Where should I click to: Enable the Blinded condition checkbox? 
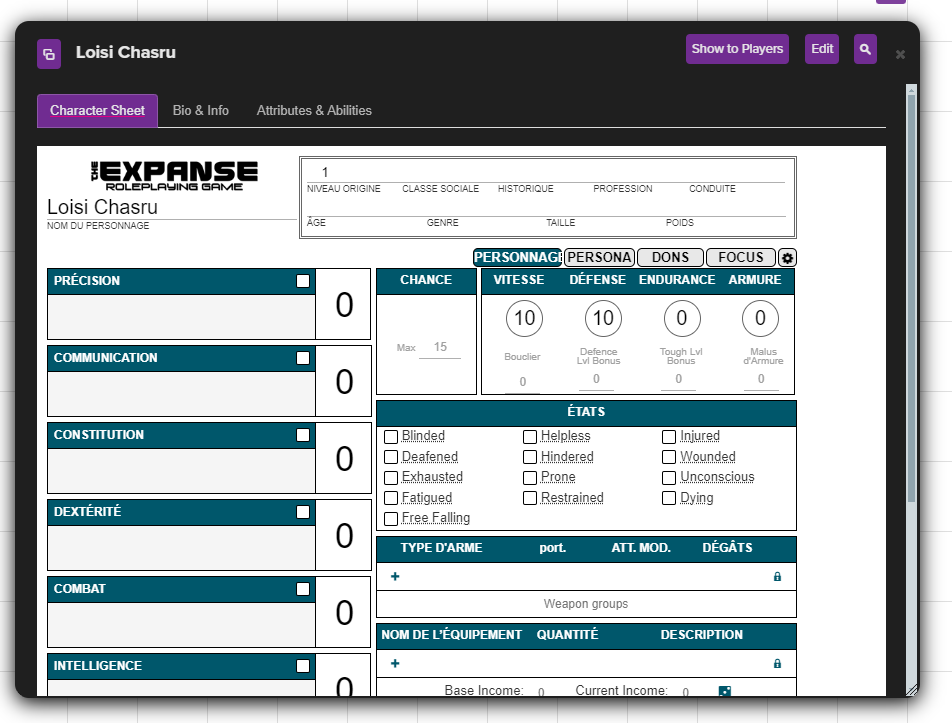(x=392, y=436)
